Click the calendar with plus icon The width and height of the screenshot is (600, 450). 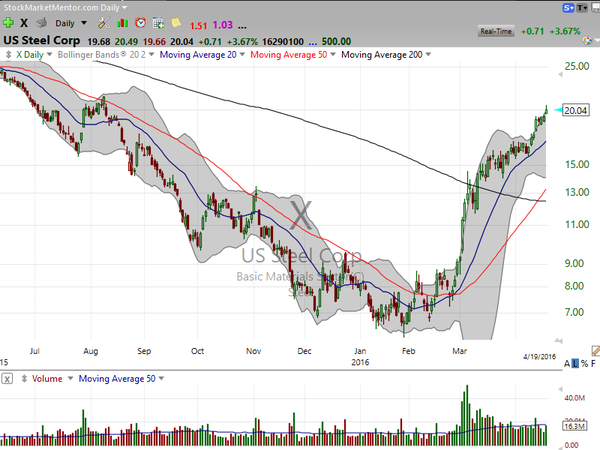(x=158, y=23)
